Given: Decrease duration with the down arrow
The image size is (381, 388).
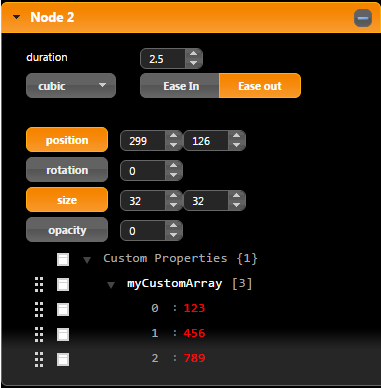Looking at the screenshot, I should [x=193, y=63].
